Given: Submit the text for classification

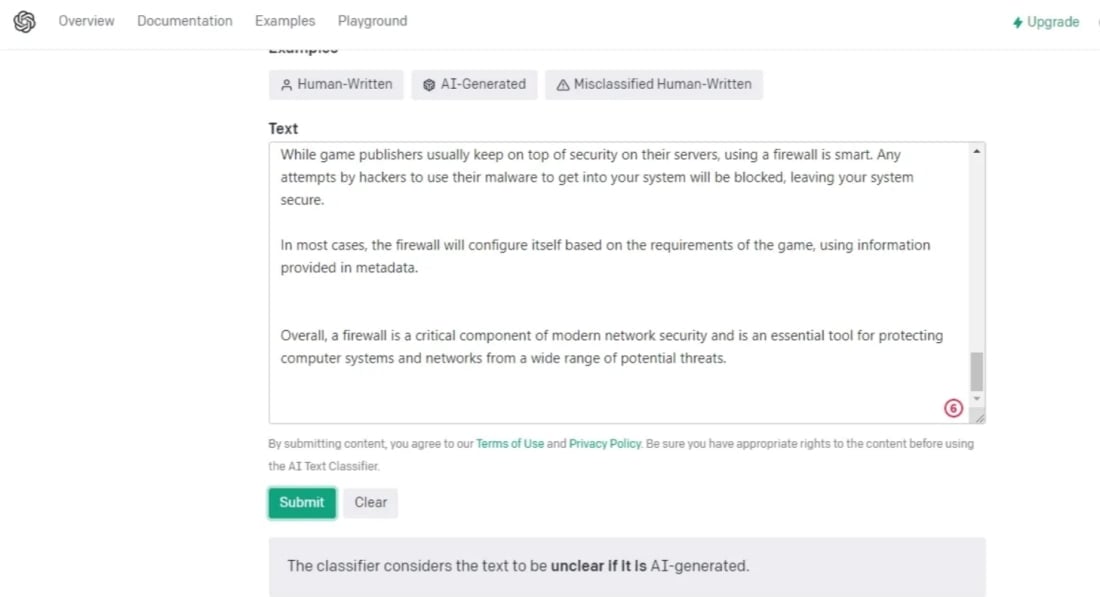Looking at the screenshot, I should 302,502.
